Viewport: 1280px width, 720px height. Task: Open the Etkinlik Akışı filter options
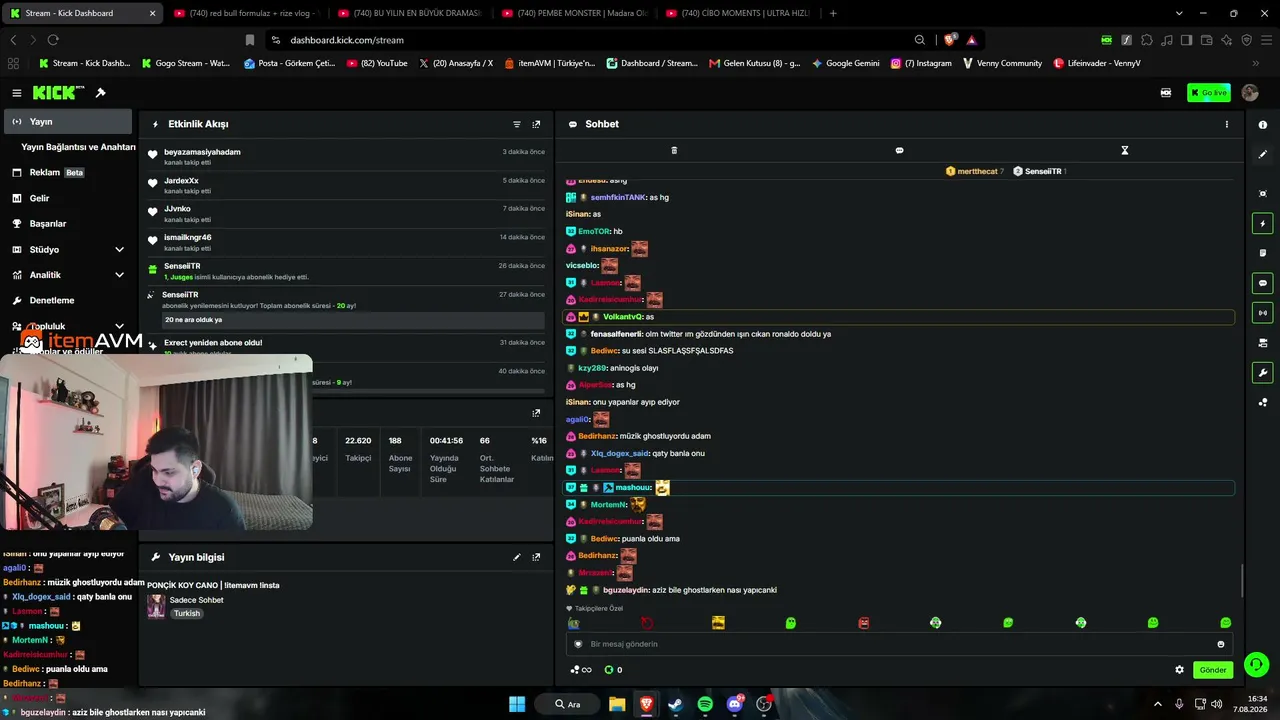517,124
